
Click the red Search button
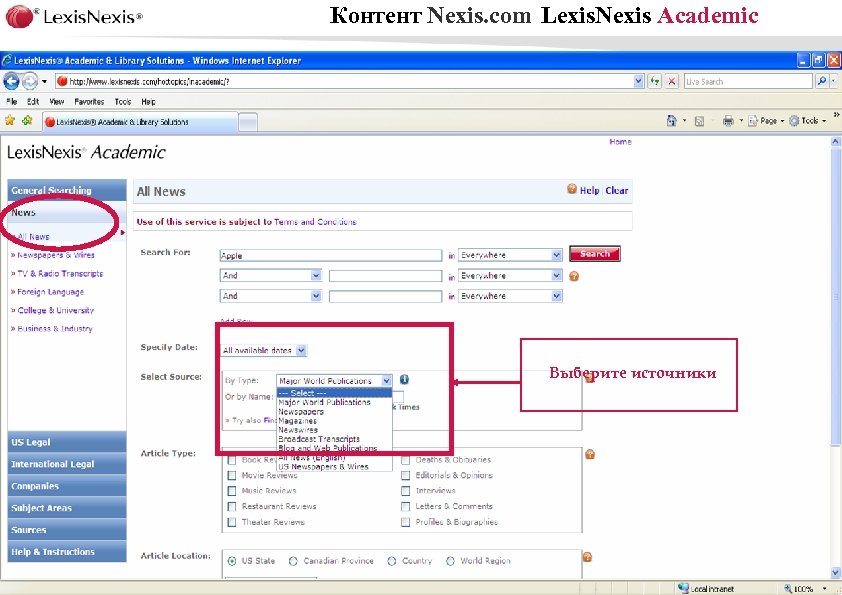(594, 254)
